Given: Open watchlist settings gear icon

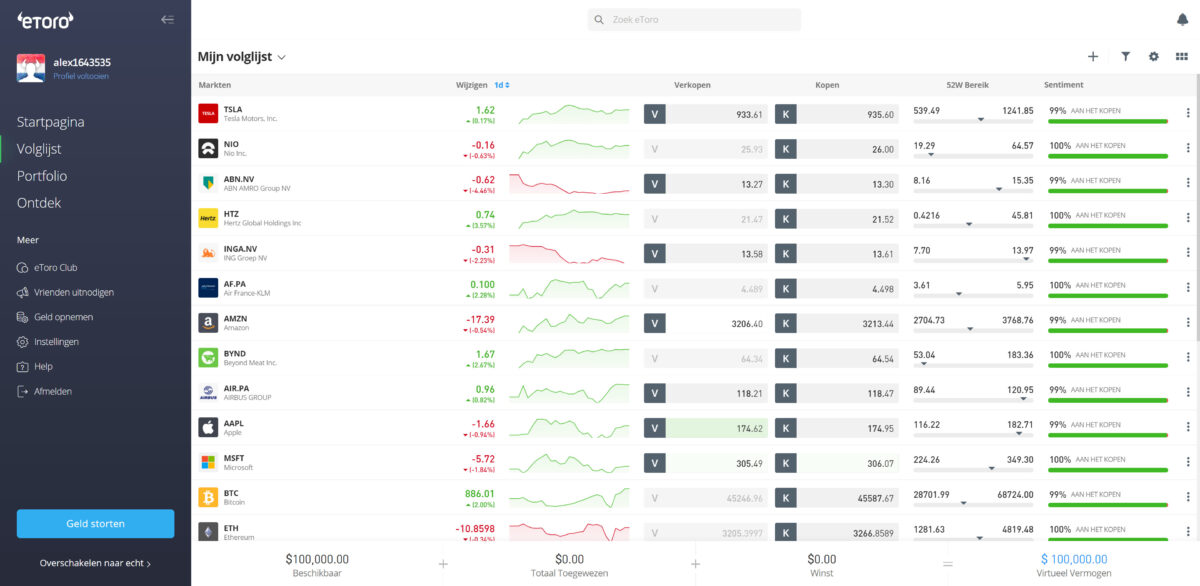Looking at the screenshot, I should pos(1153,57).
